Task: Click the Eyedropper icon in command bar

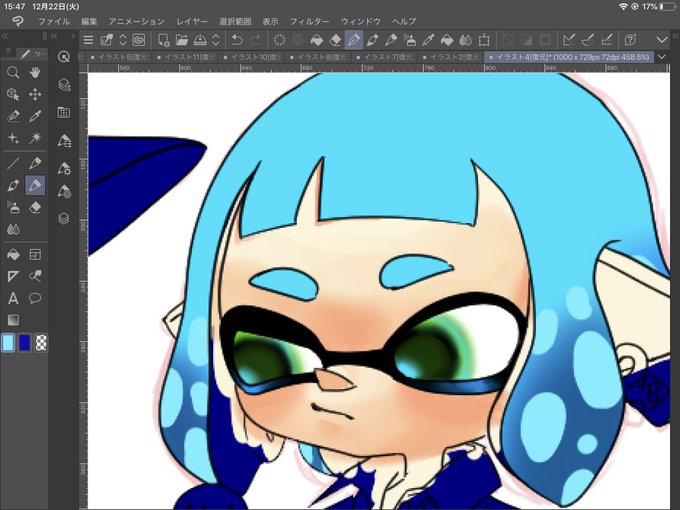Action: 428,40
